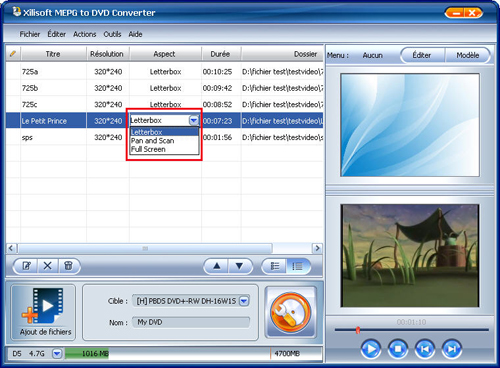Select the sps row title

click(27, 137)
